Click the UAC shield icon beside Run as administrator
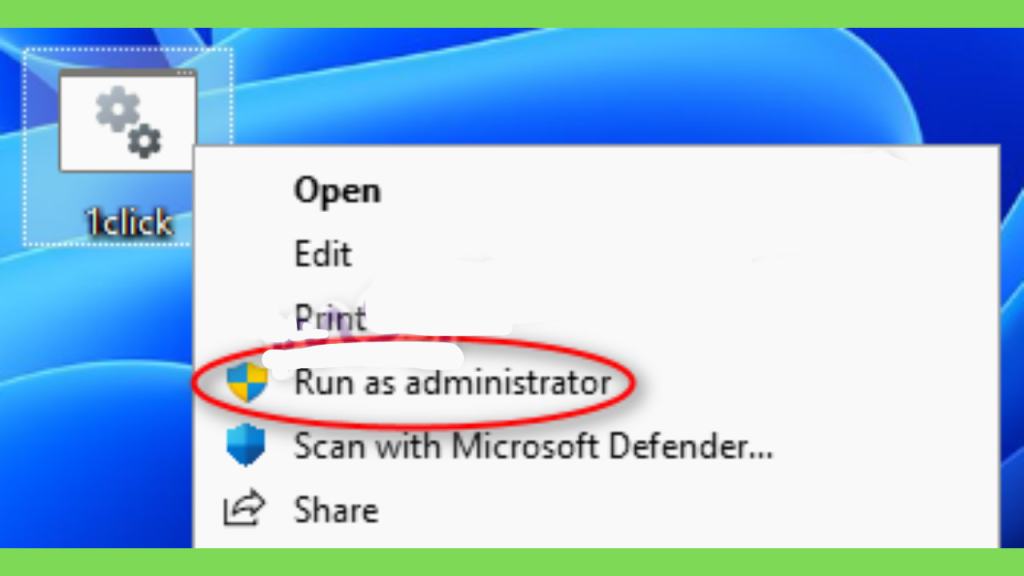This screenshot has width=1024, height=576. click(248, 382)
